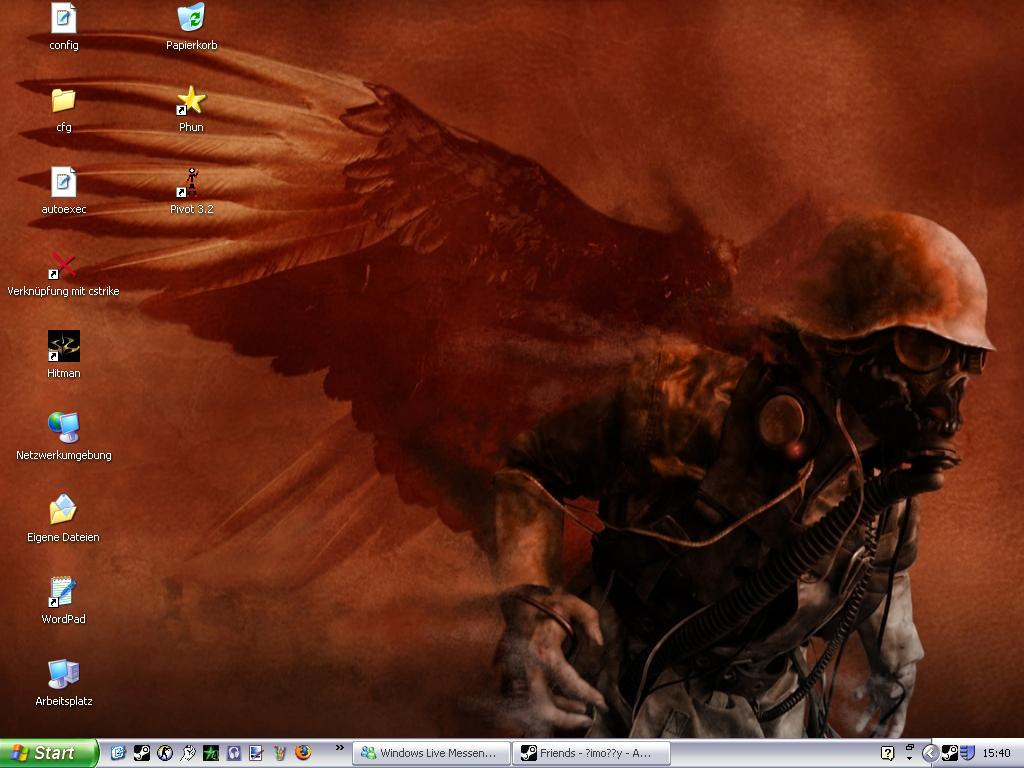Screen dimensions: 1024x768
Task: Click the blue shield tray icon
Action: point(967,754)
